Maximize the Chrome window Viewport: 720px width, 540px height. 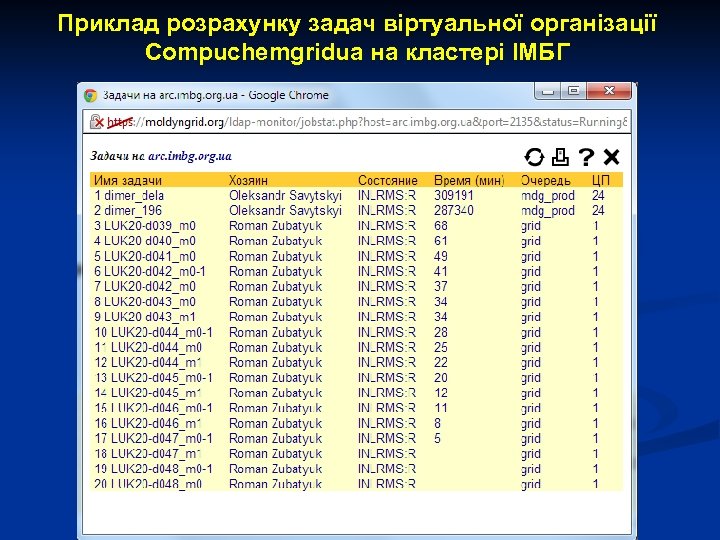coord(573,91)
